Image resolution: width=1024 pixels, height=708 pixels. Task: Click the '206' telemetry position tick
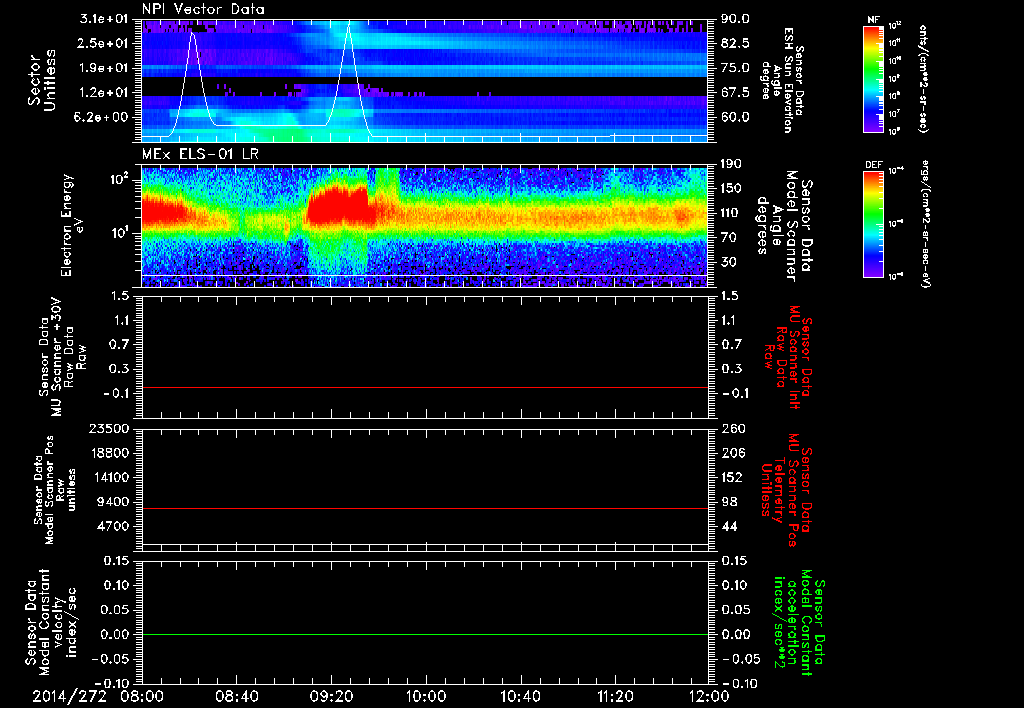[x=732, y=453]
